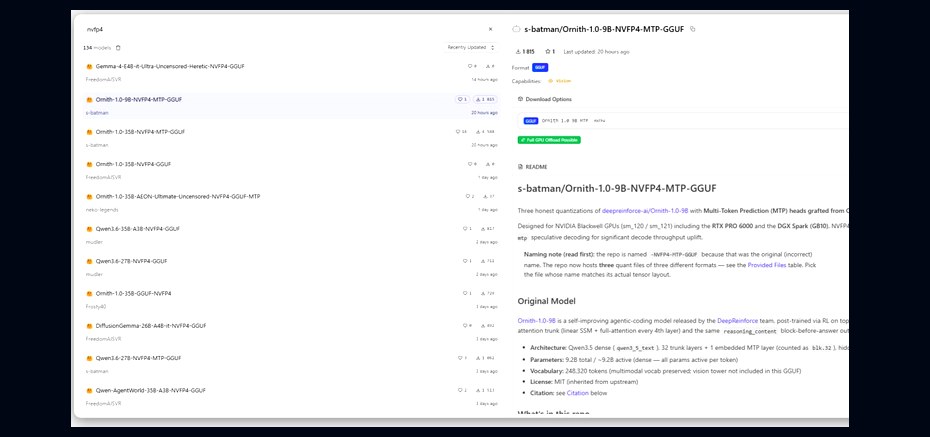The image size is (930, 437).
Task: Click 'Last updated: 20 hours ago' text
Action: [x=596, y=52]
